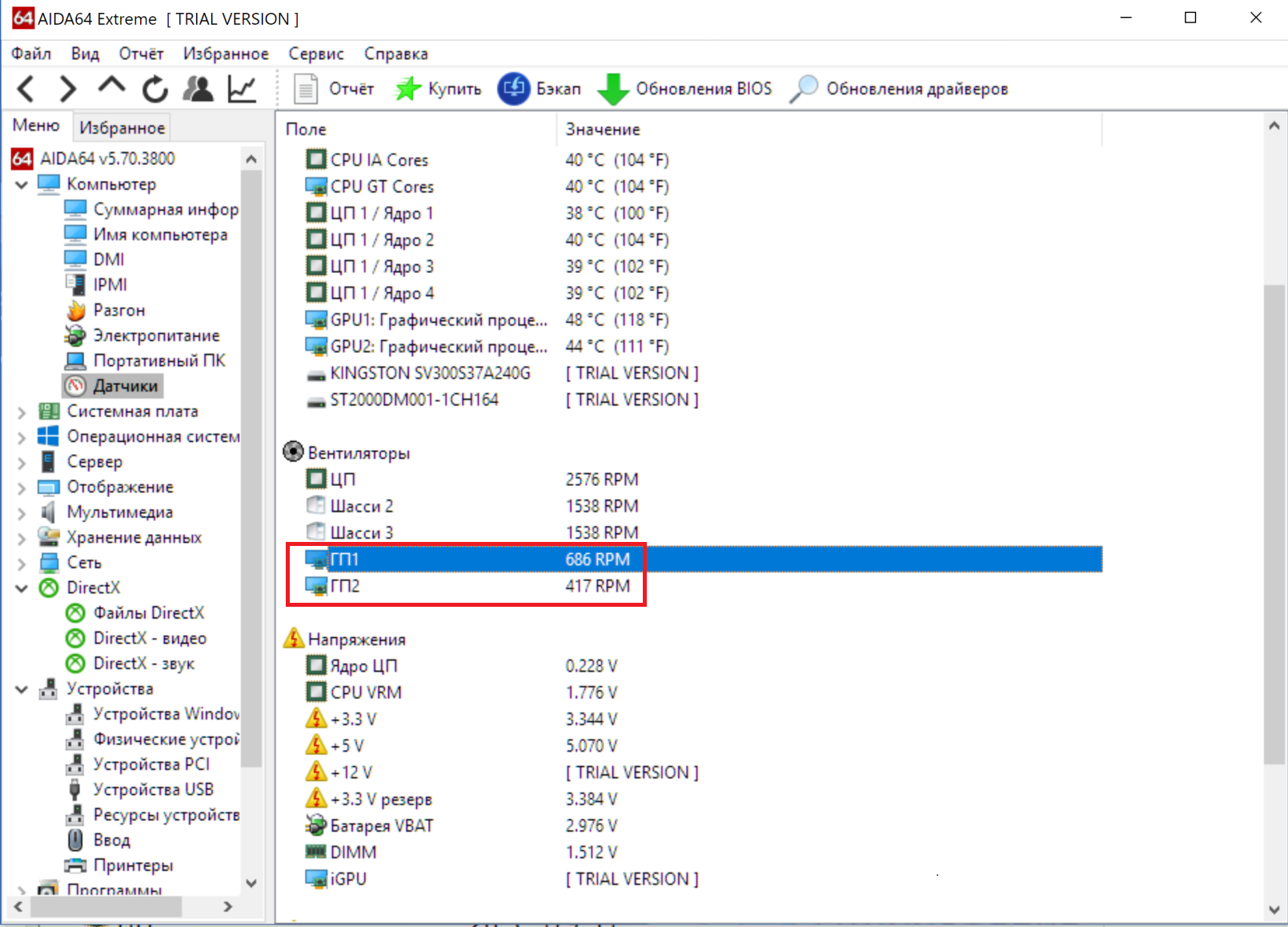Navigate up one level in the toolbar
Viewport: 1288px width, 927px height.
(111, 86)
